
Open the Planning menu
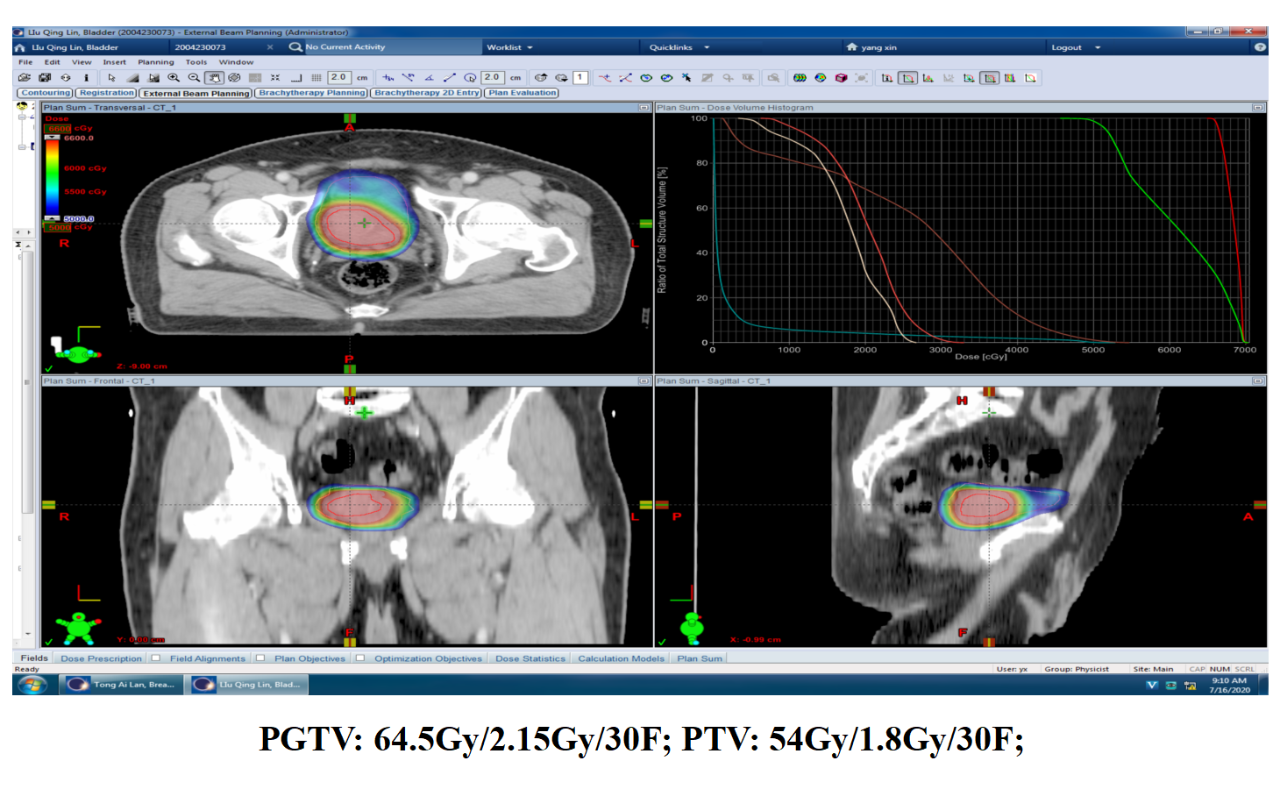click(155, 62)
